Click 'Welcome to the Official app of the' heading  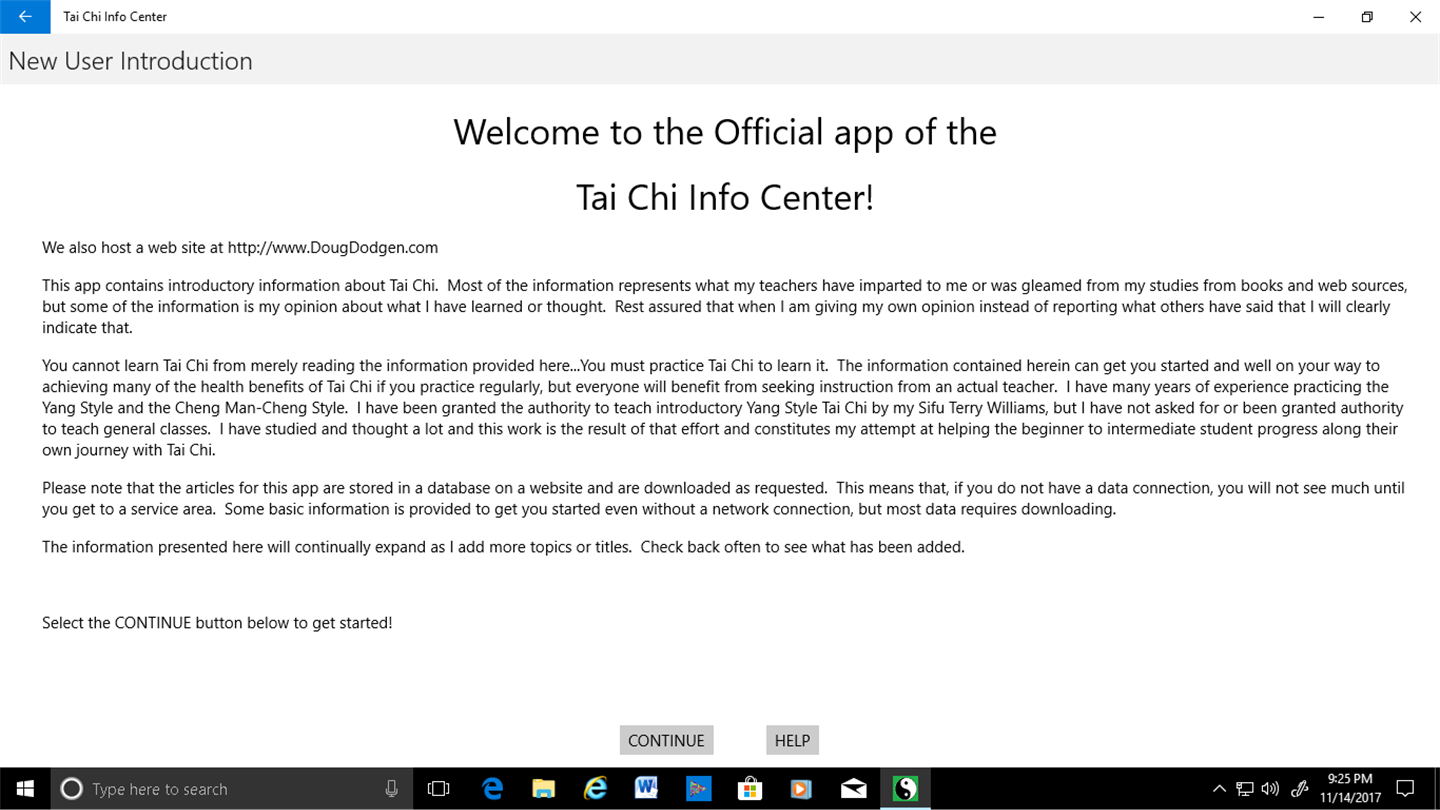tap(725, 132)
